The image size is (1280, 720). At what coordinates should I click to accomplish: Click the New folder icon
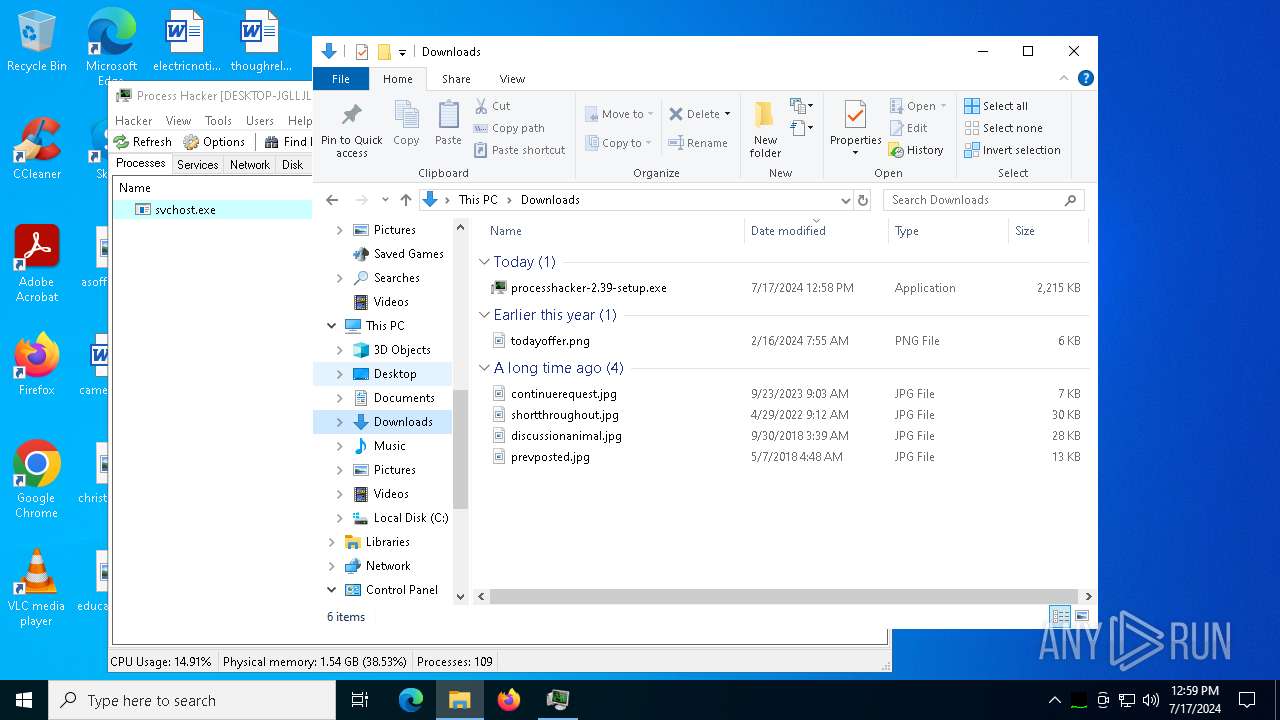765,129
